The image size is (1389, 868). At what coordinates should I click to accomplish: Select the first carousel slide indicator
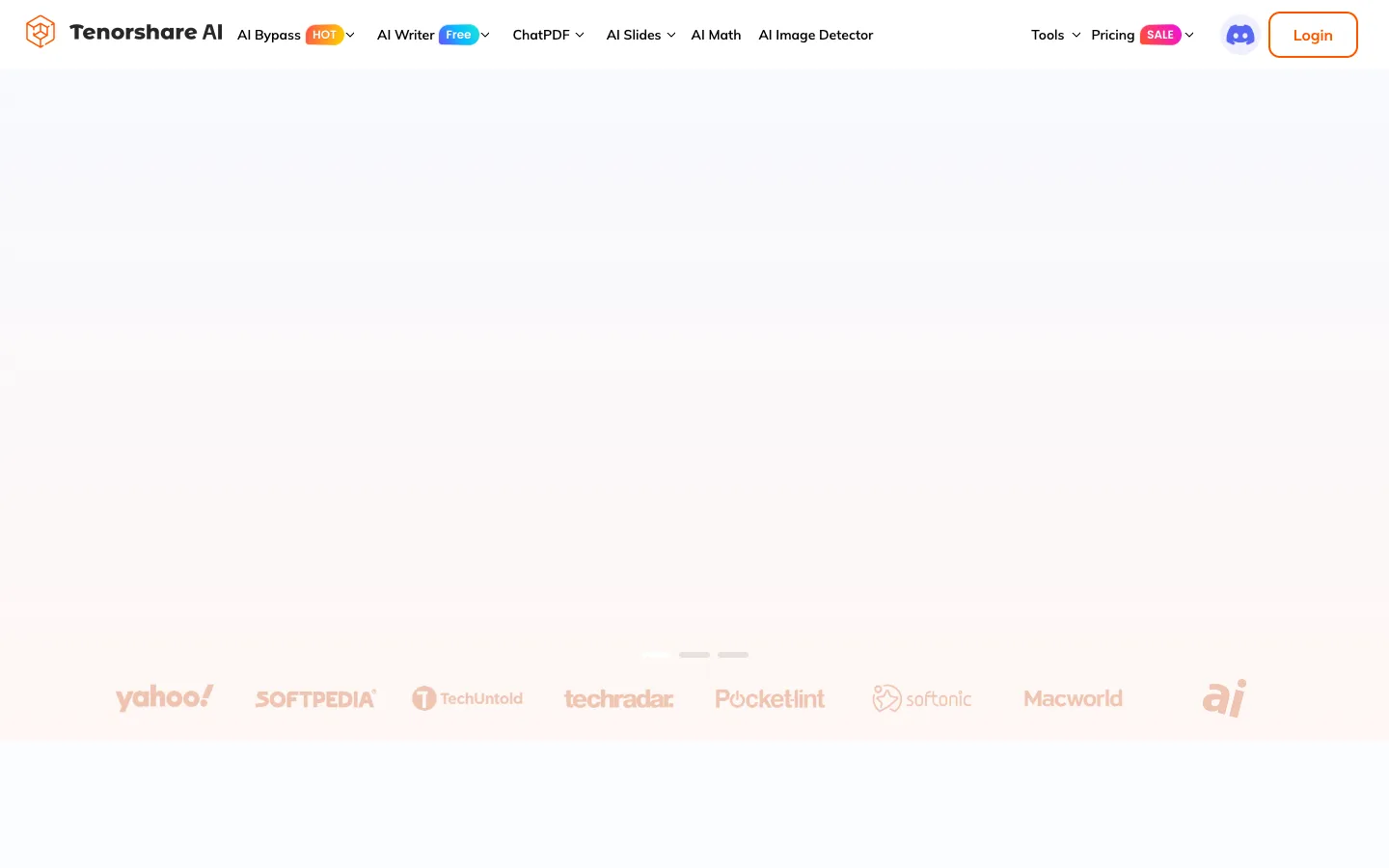(656, 655)
